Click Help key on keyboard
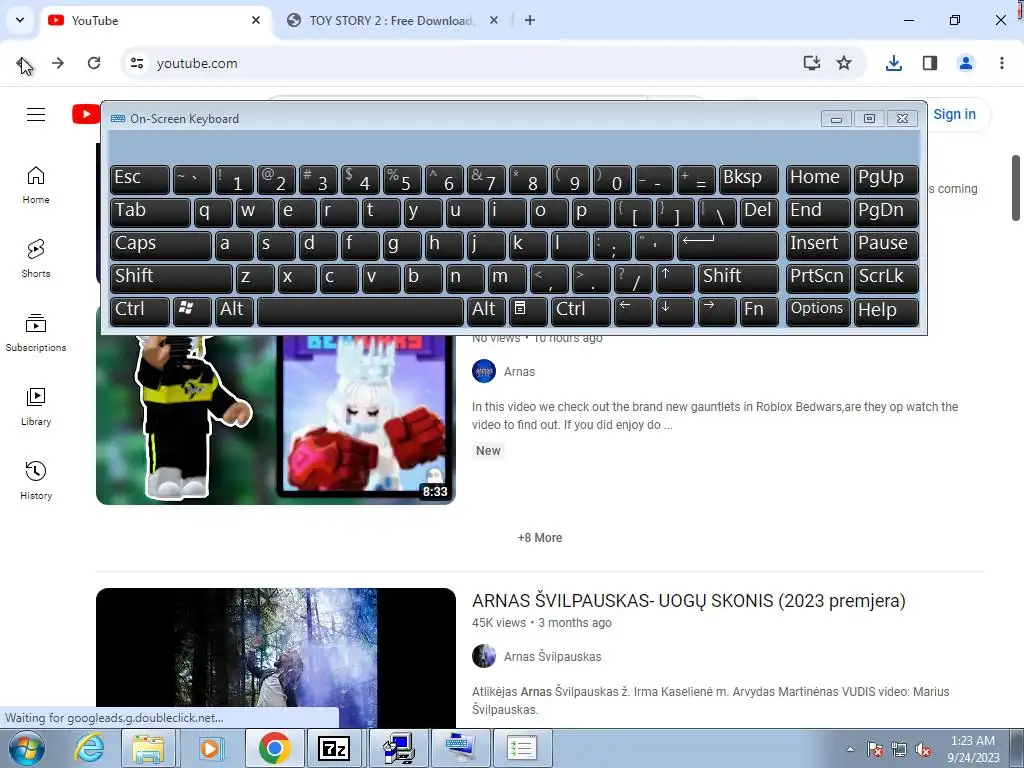 886,310
